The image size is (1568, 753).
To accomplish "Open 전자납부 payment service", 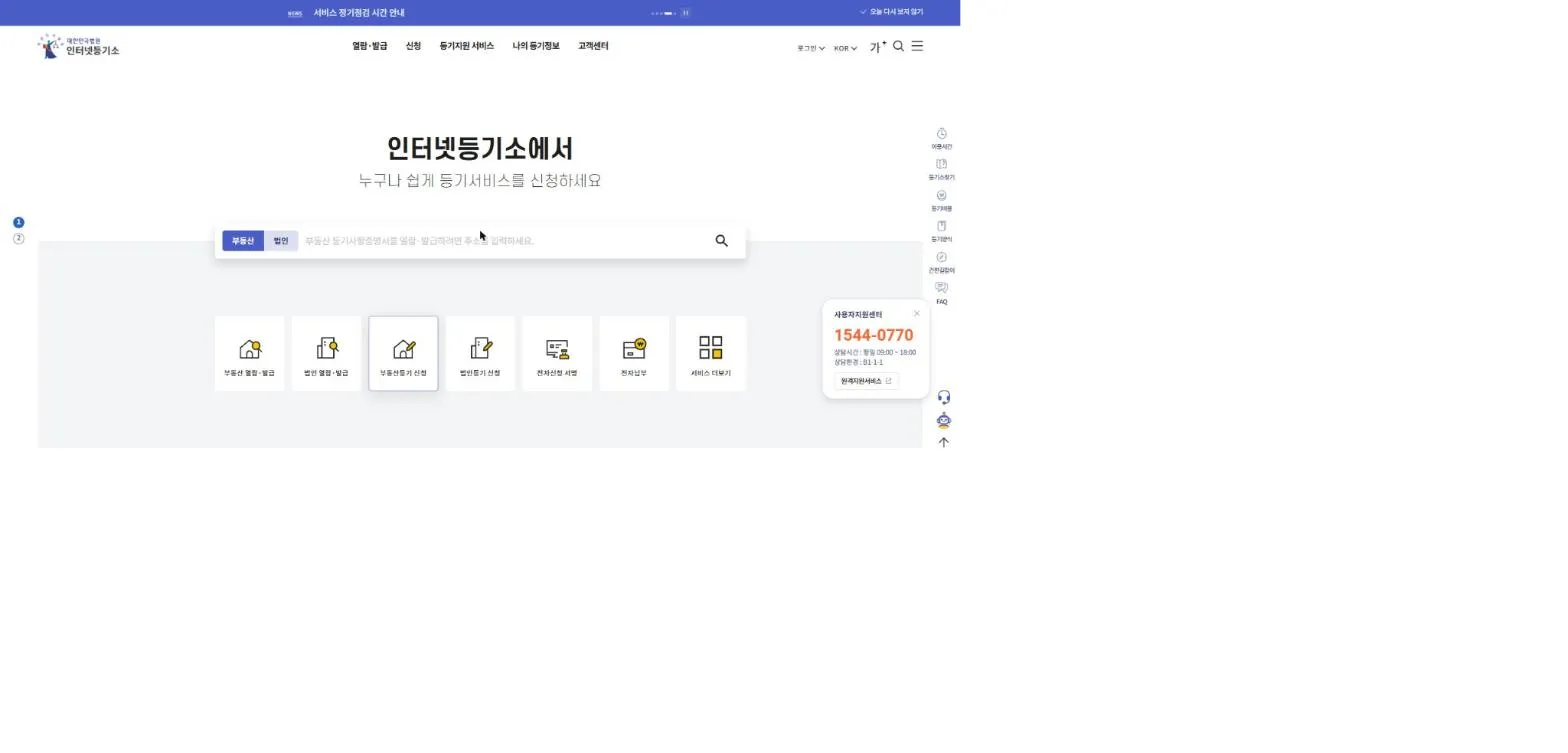I will point(634,353).
